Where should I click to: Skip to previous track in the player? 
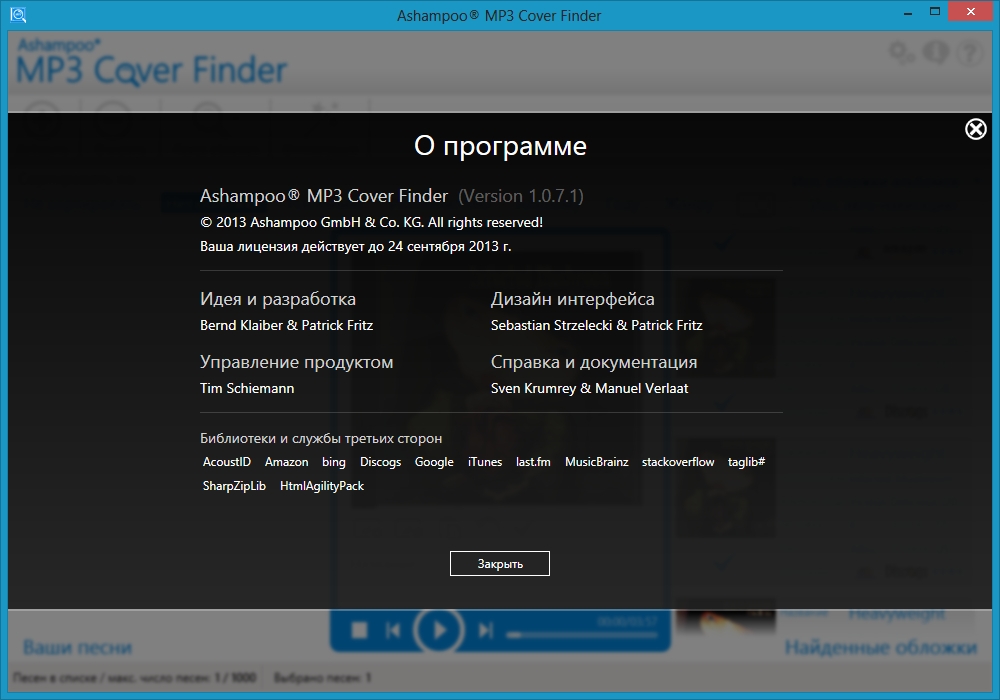pyautogui.click(x=393, y=630)
